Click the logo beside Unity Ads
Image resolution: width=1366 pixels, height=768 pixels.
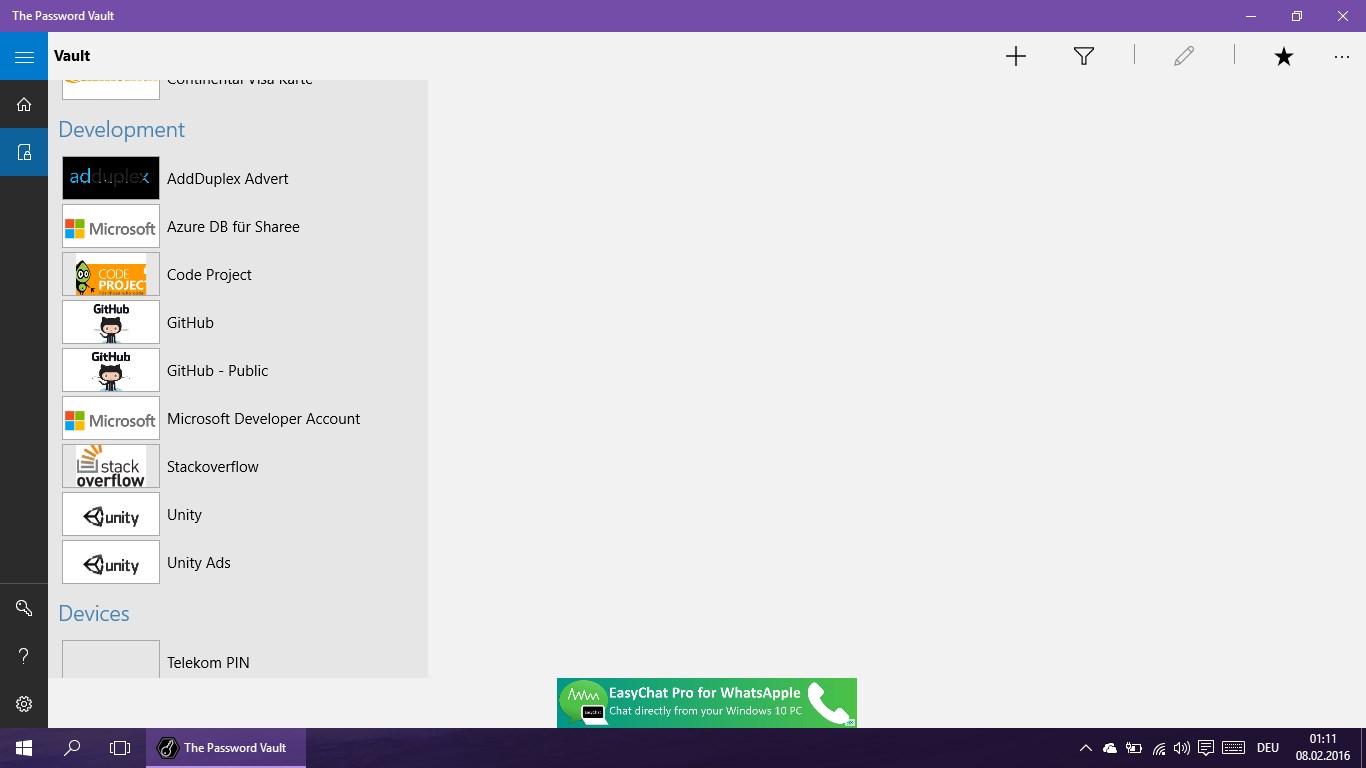pyautogui.click(x=111, y=562)
